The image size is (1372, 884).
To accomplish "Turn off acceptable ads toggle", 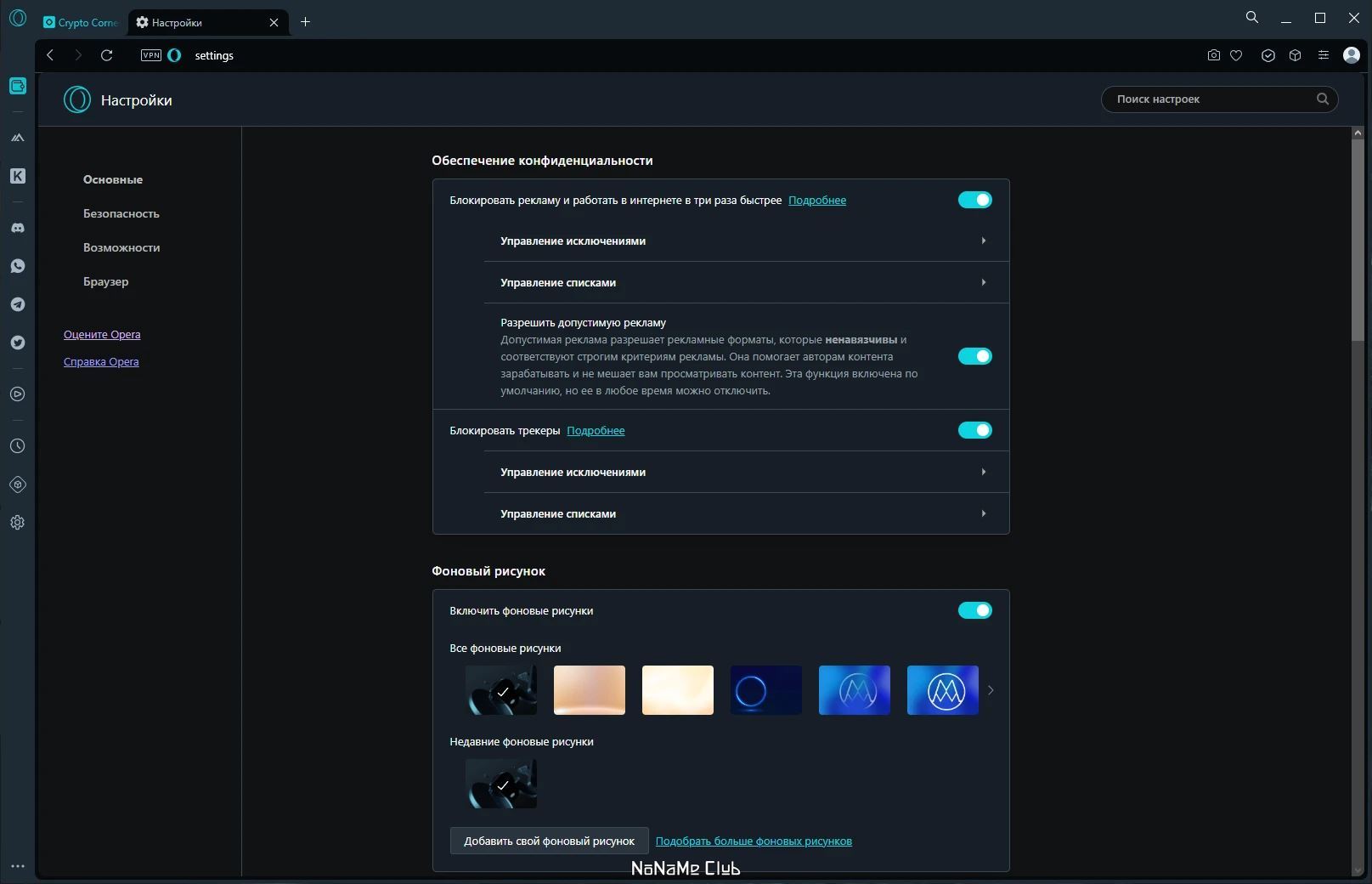I will coord(974,356).
